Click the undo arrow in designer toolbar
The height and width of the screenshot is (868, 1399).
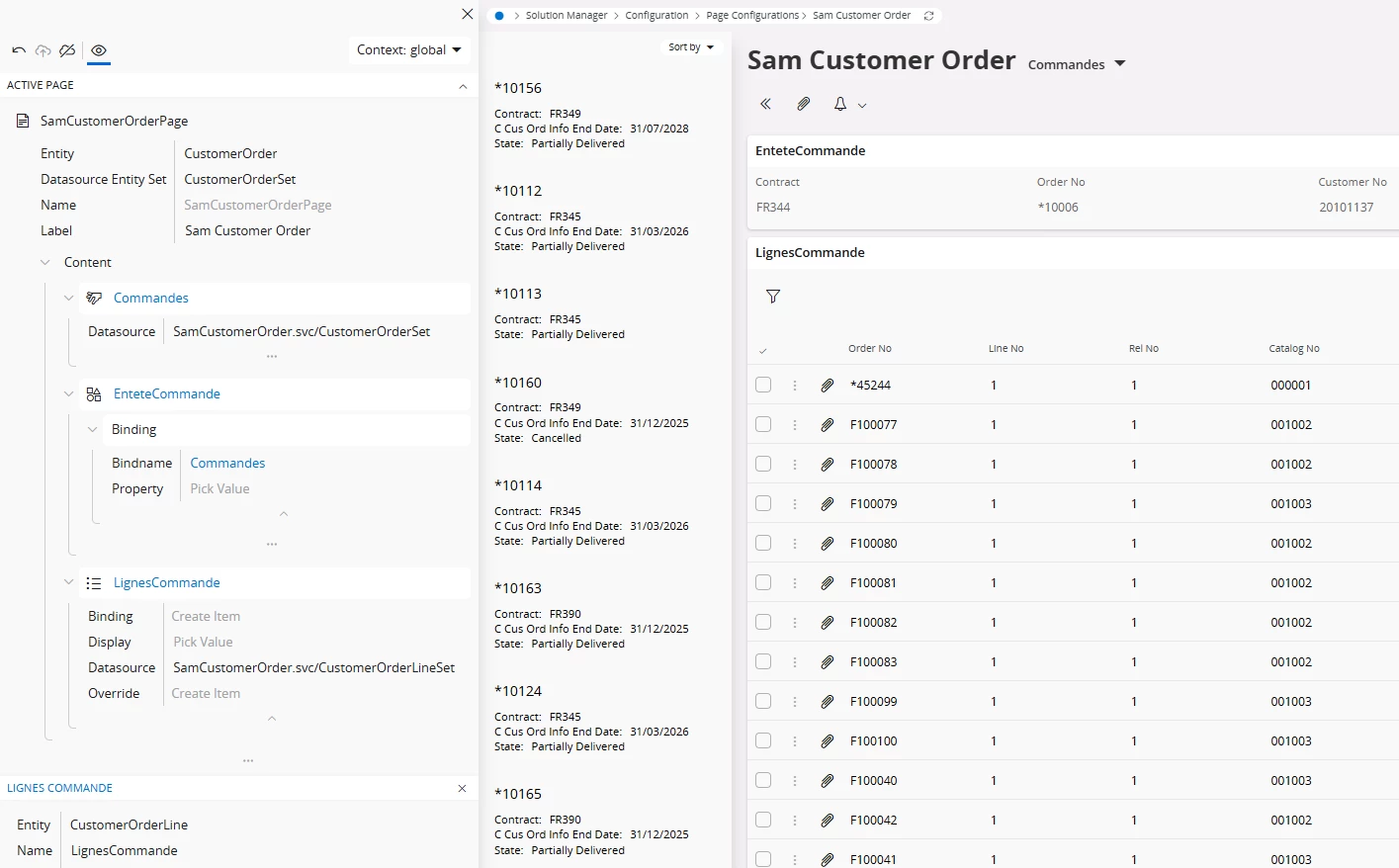pos(19,50)
